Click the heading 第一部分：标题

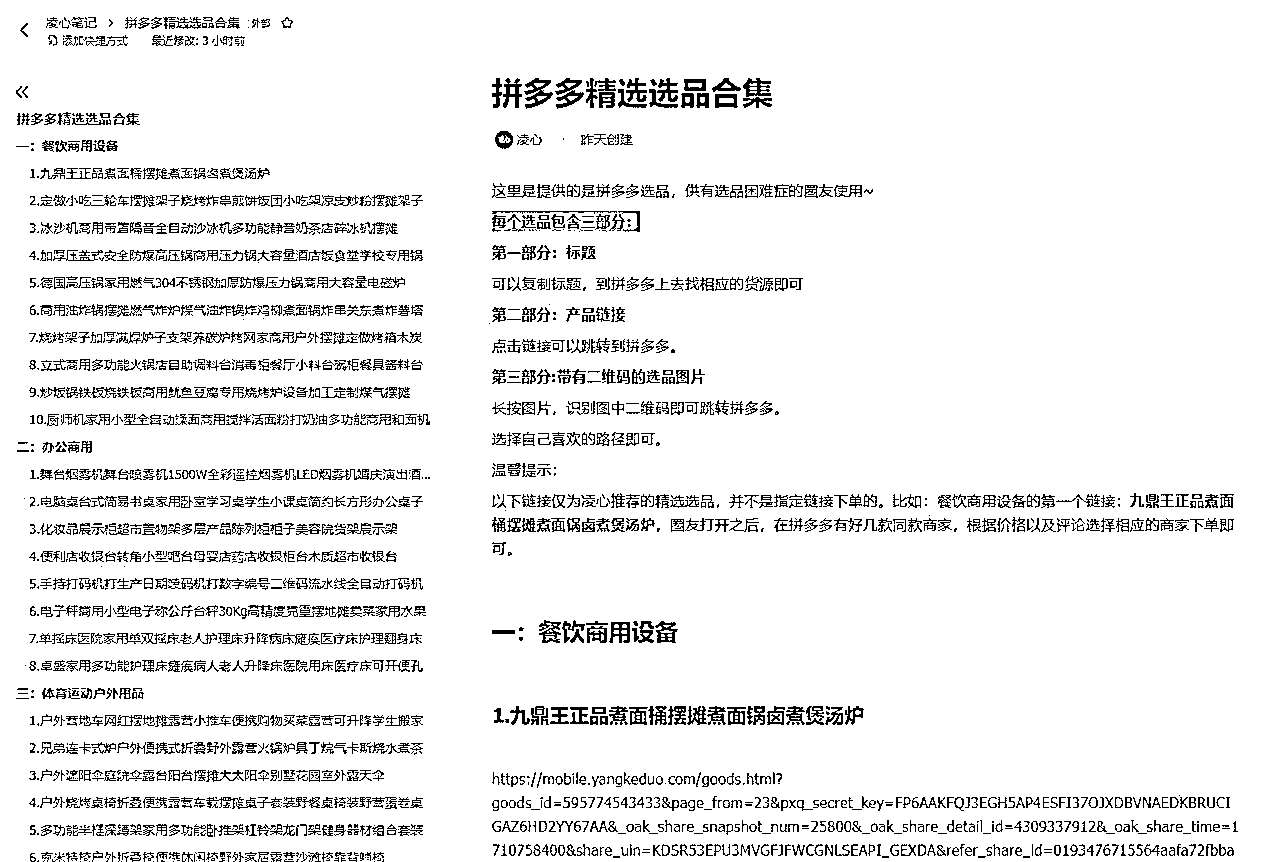coord(544,253)
